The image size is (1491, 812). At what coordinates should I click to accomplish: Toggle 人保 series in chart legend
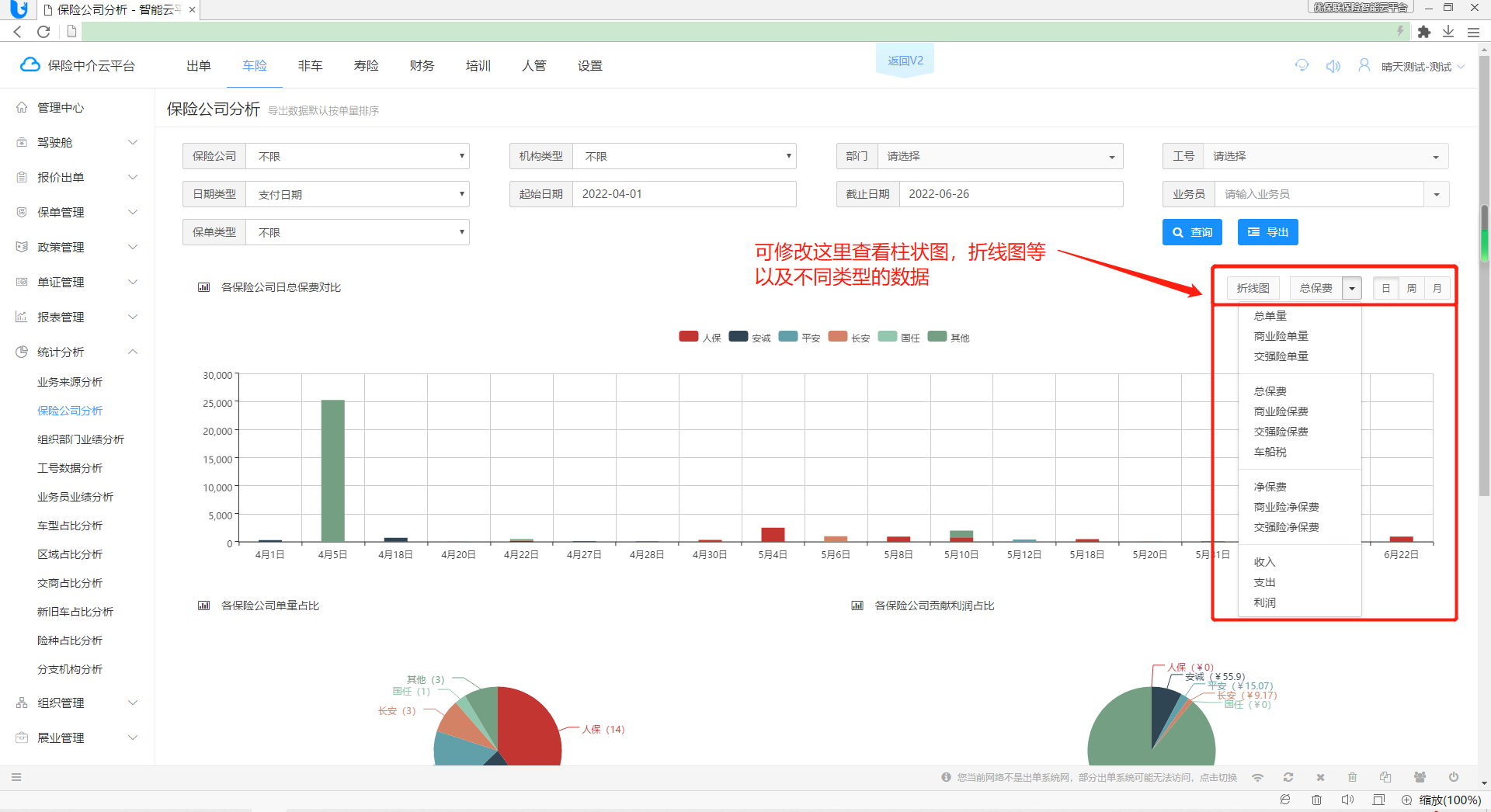click(700, 338)
